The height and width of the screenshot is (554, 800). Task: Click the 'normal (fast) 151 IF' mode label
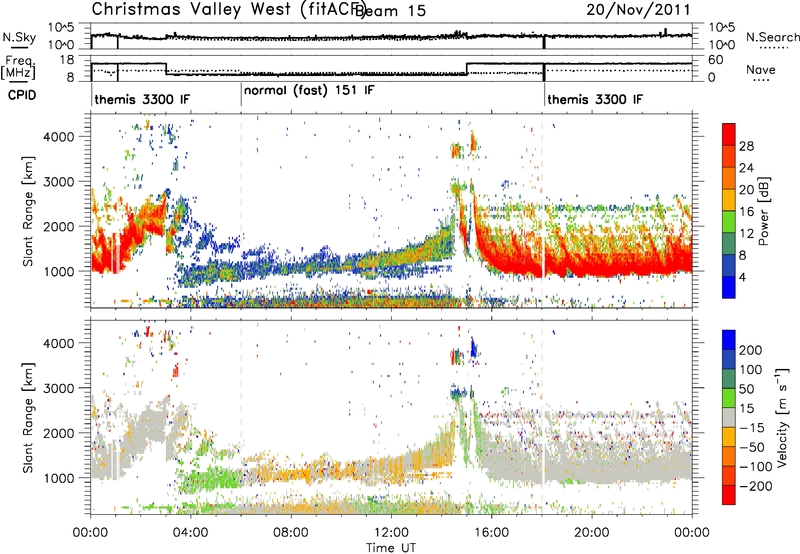(x=309, y=91)
